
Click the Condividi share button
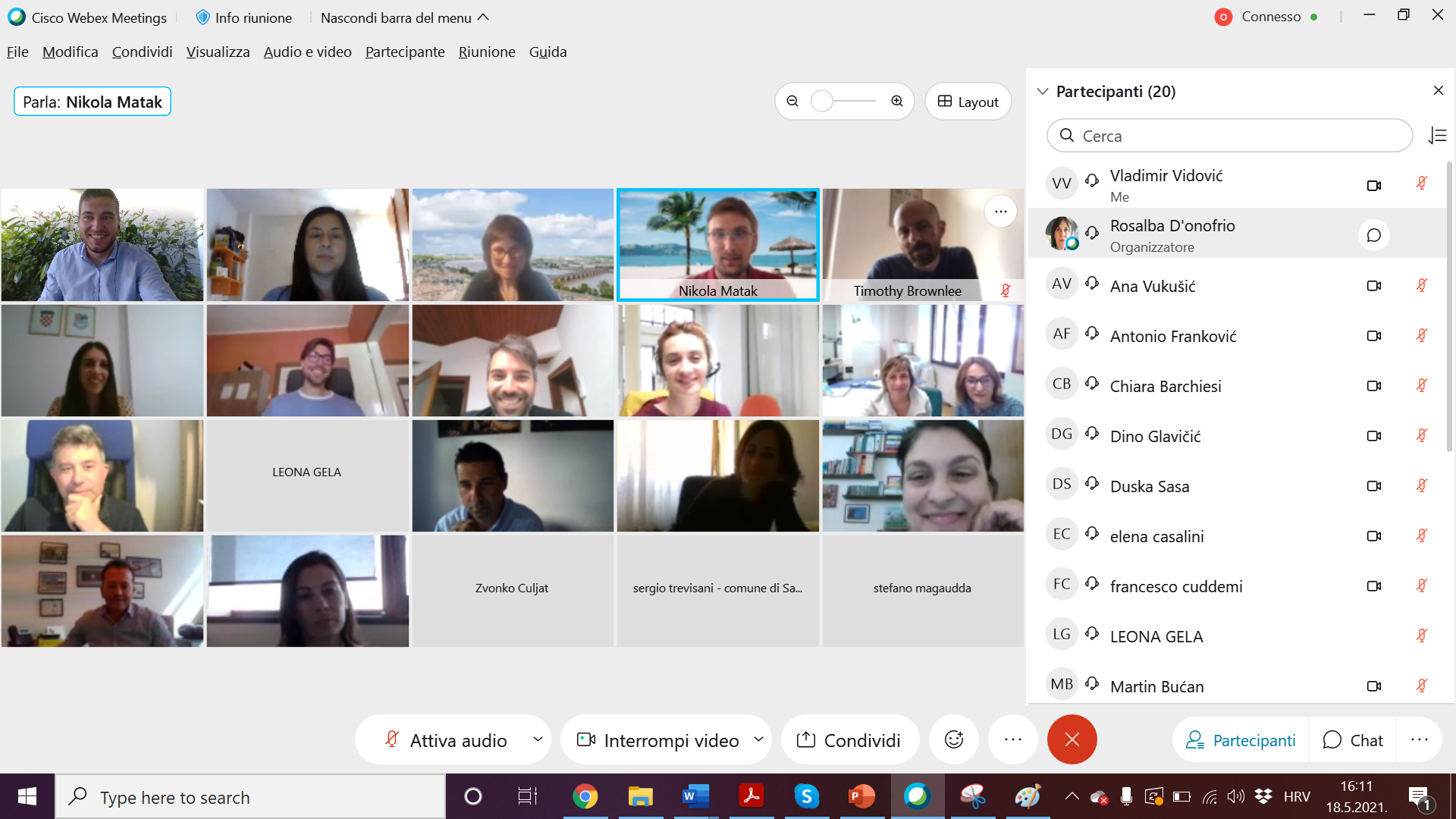[x=849, y=740]
